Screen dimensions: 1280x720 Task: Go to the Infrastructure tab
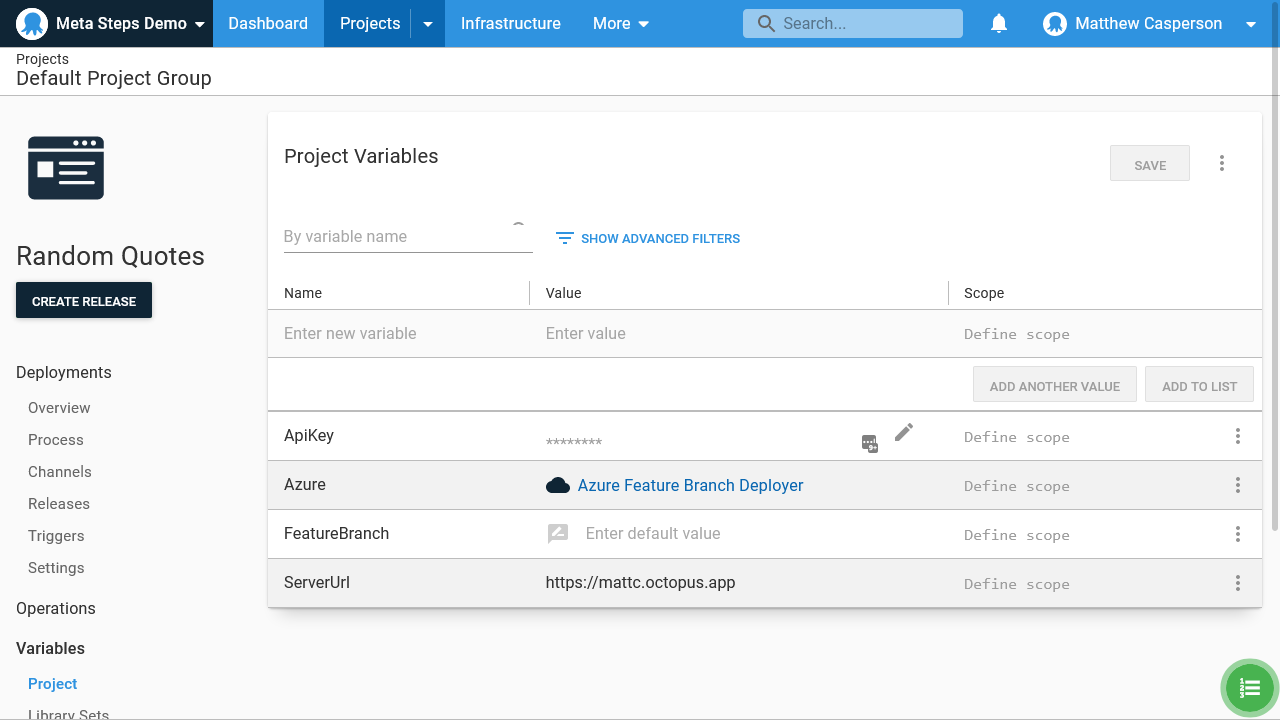[x=510, y=24]
